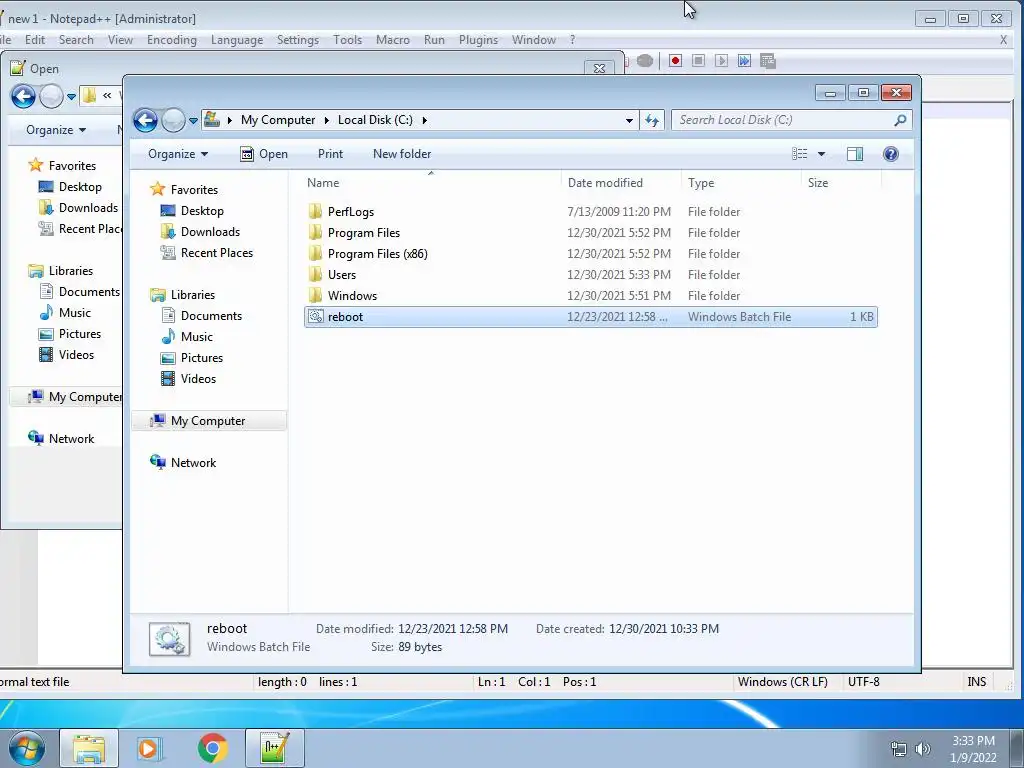The height and width of the screenshot is (768, 1024).
Task: Click Notepad++ Stop Recording macro icon
Action: (x=698, y=61)
